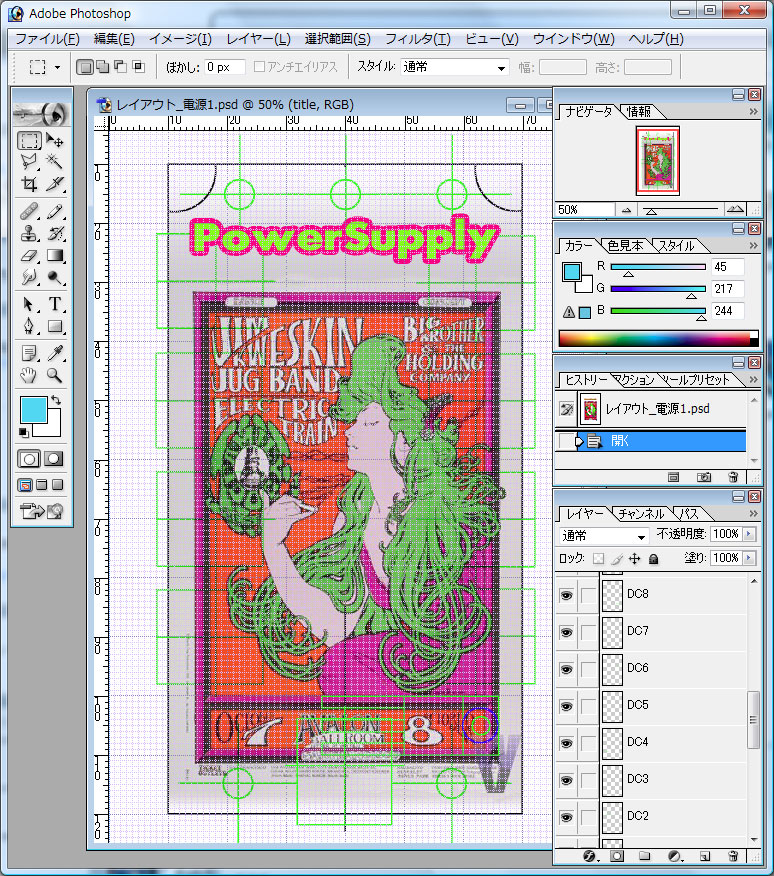774x876 pixels.
Task: Select the Crop tool
Action: click(29, 184)
